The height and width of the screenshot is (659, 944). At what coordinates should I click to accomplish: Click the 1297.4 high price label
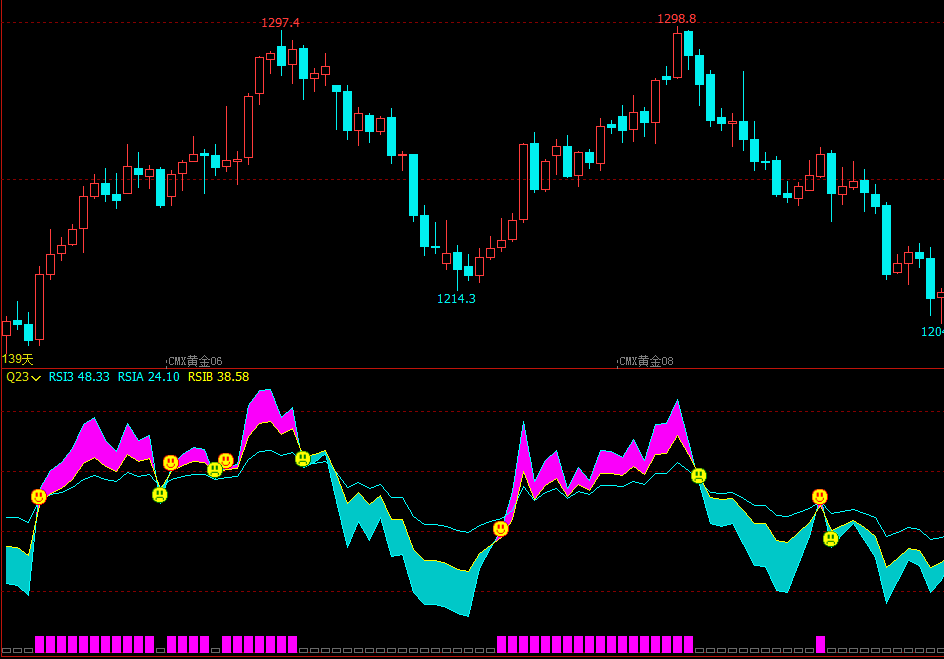(x=280, y=23)
